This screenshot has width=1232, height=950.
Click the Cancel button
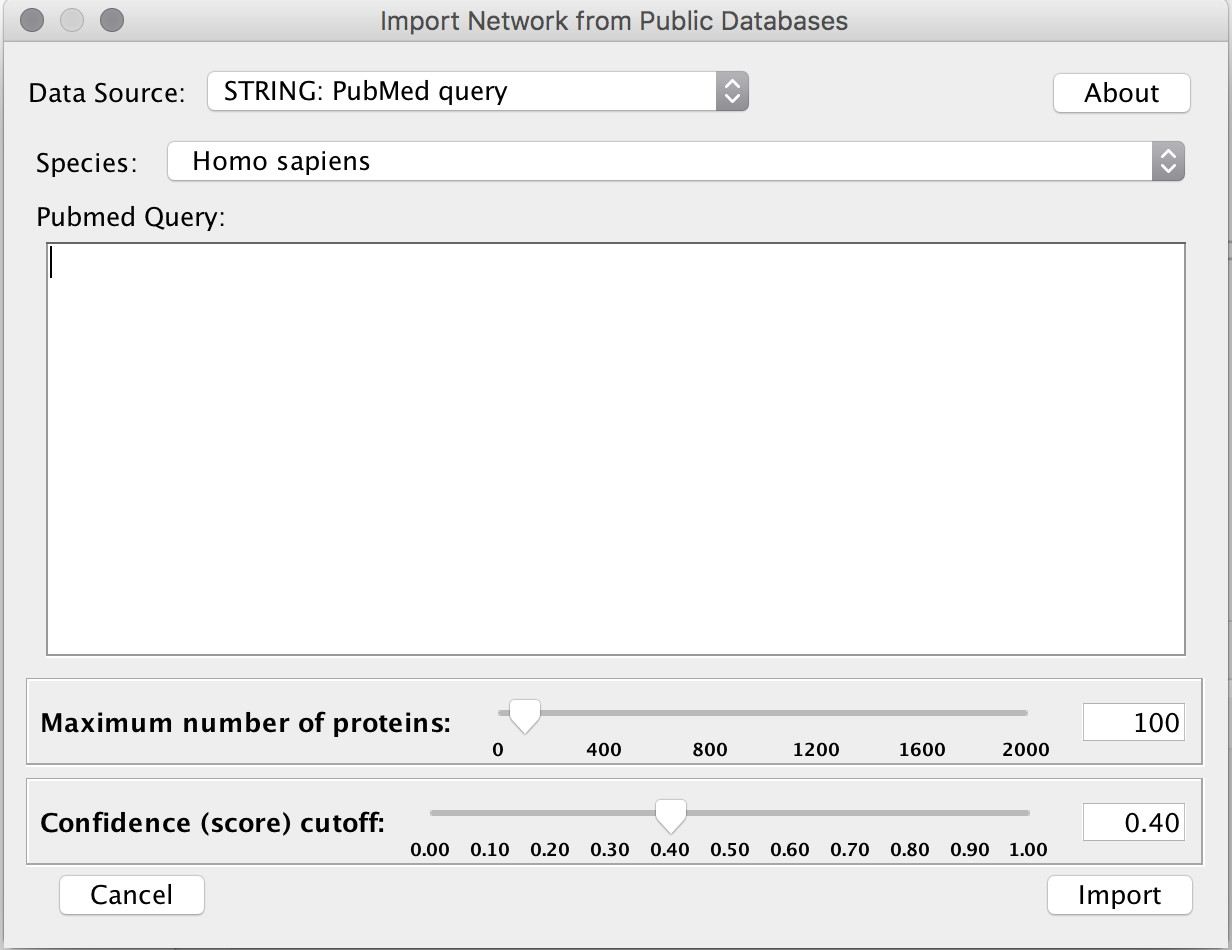tap(132, 895)
